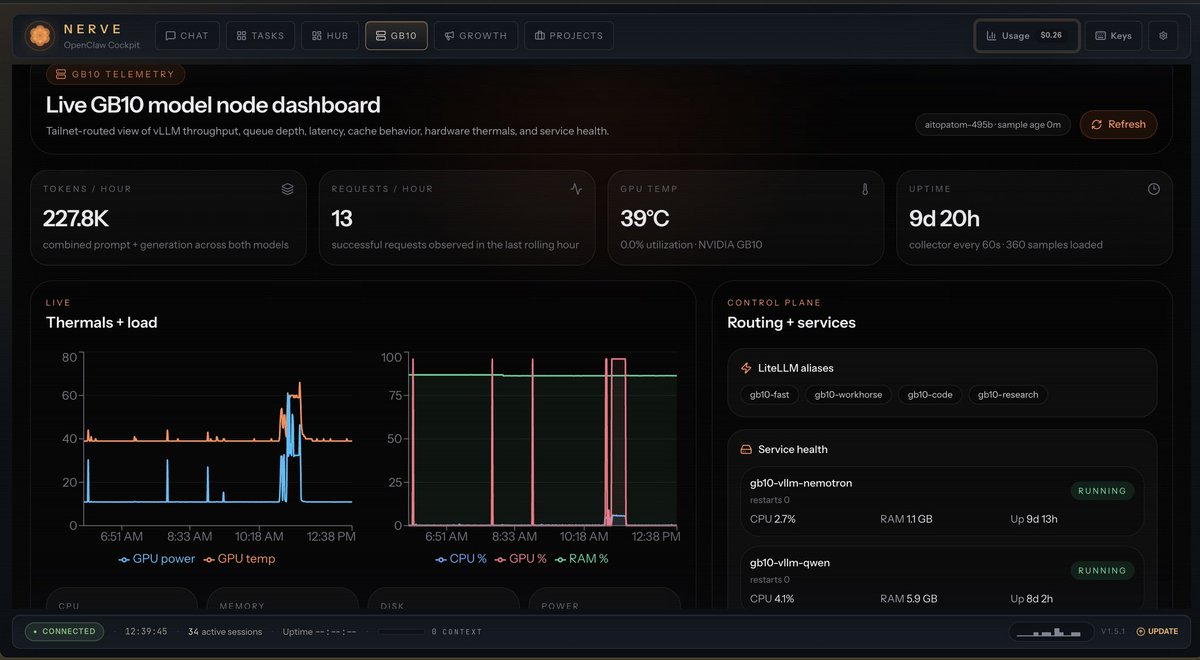Image resolution: width=1200 pixels, height=660 pixels.
Task: Switch to the Hub tab
Action: [x=330, y=36]
